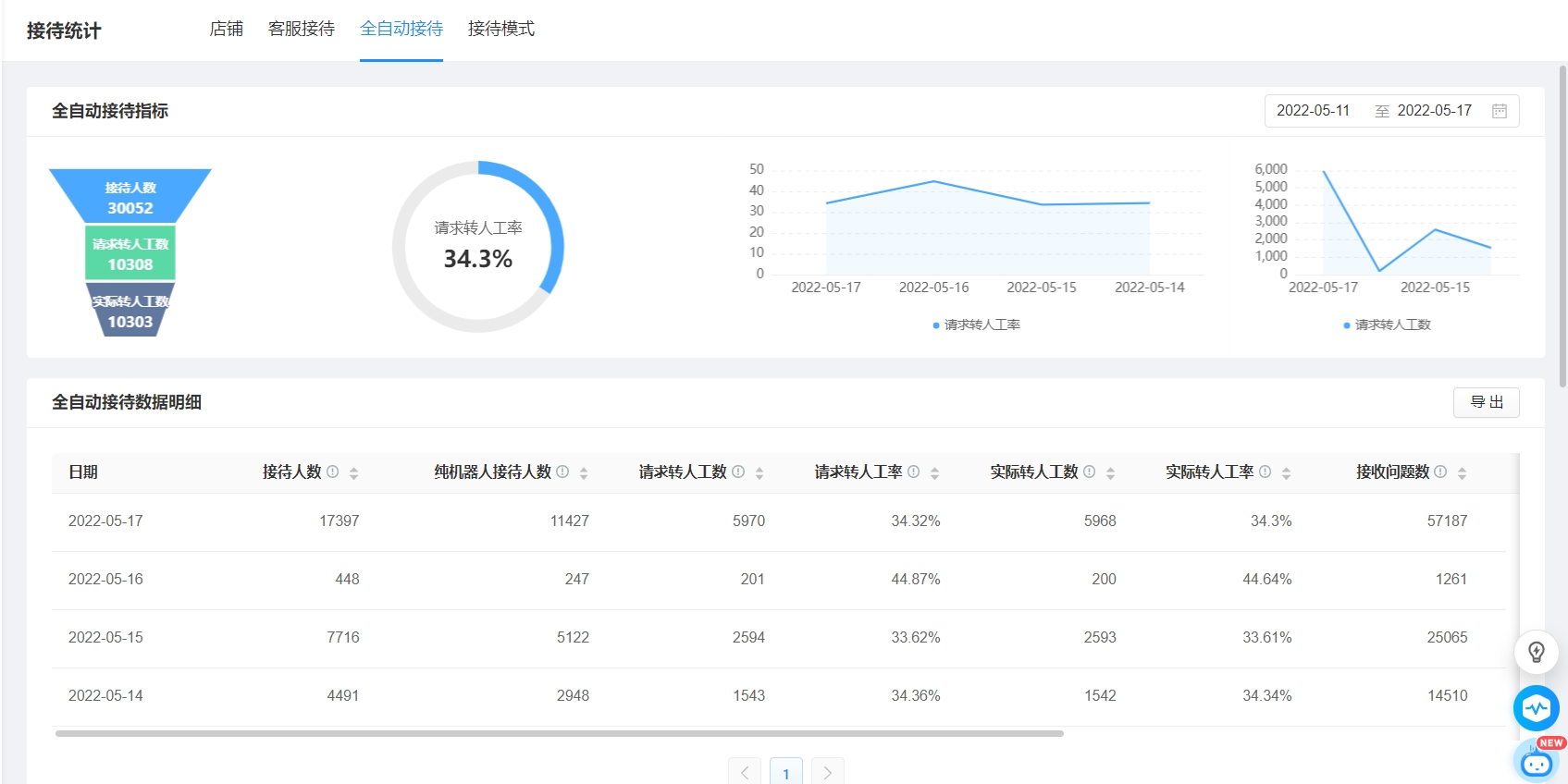1568x784 pixels.
Task: Click the 日期 column header
Action: coord(83,472)
